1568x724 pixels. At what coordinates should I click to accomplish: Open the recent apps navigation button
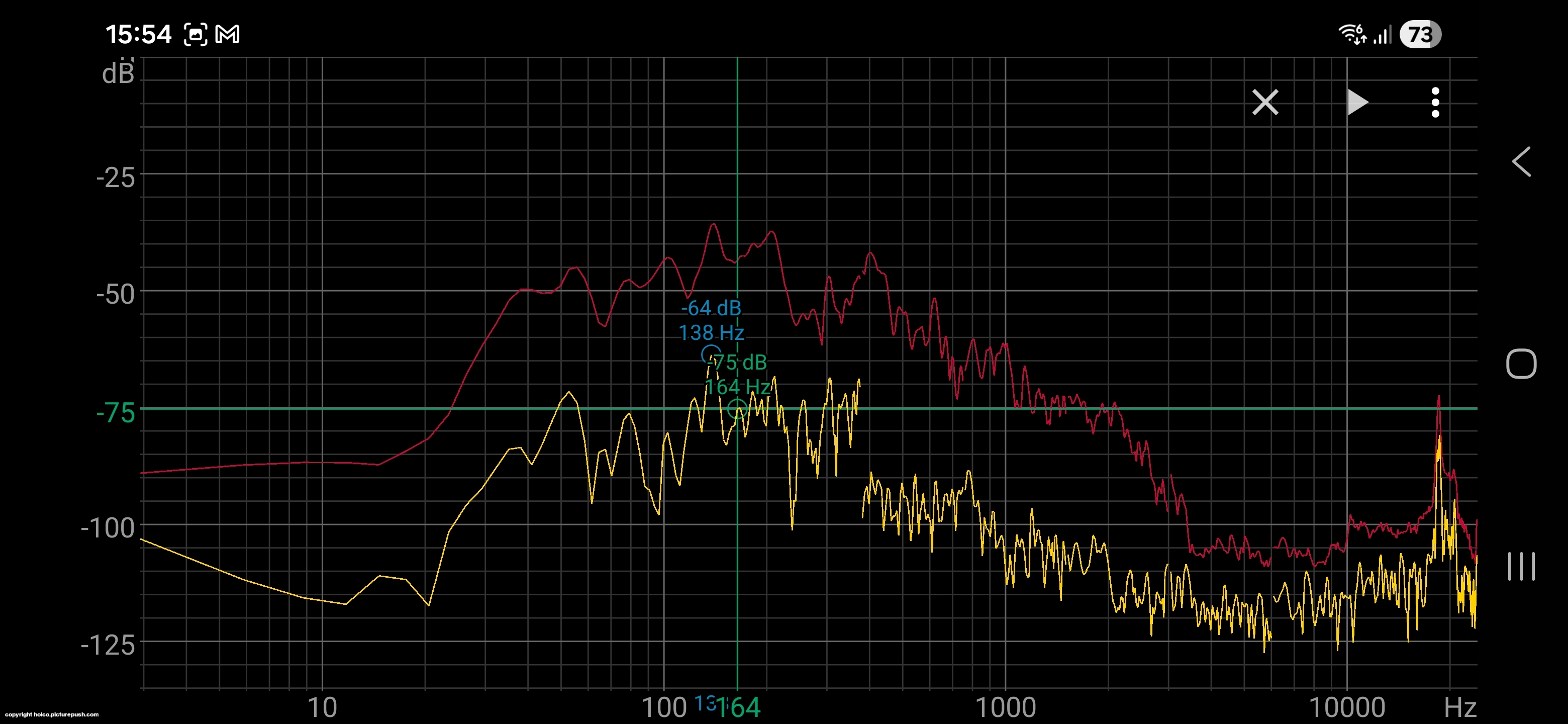1521,566
